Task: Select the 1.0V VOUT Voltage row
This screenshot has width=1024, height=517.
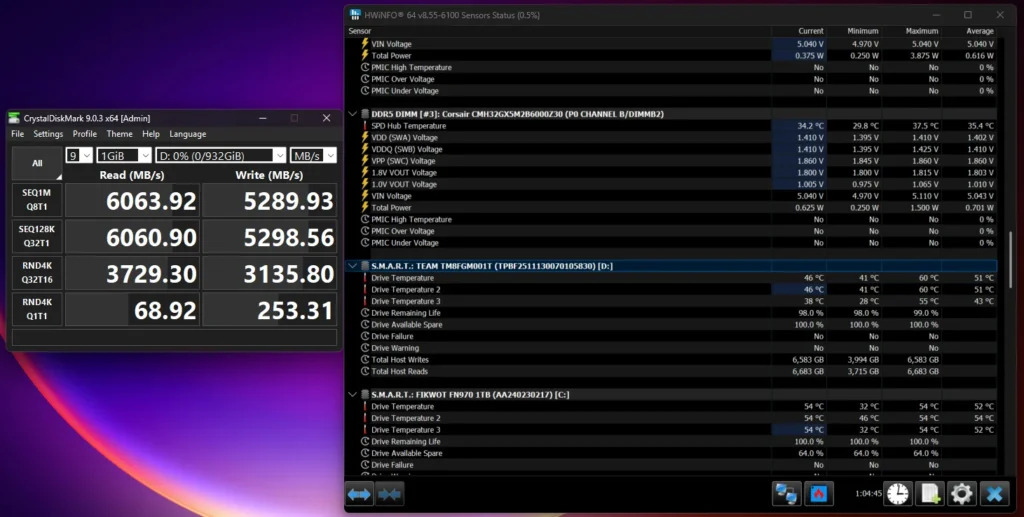Action: [671, 184]
